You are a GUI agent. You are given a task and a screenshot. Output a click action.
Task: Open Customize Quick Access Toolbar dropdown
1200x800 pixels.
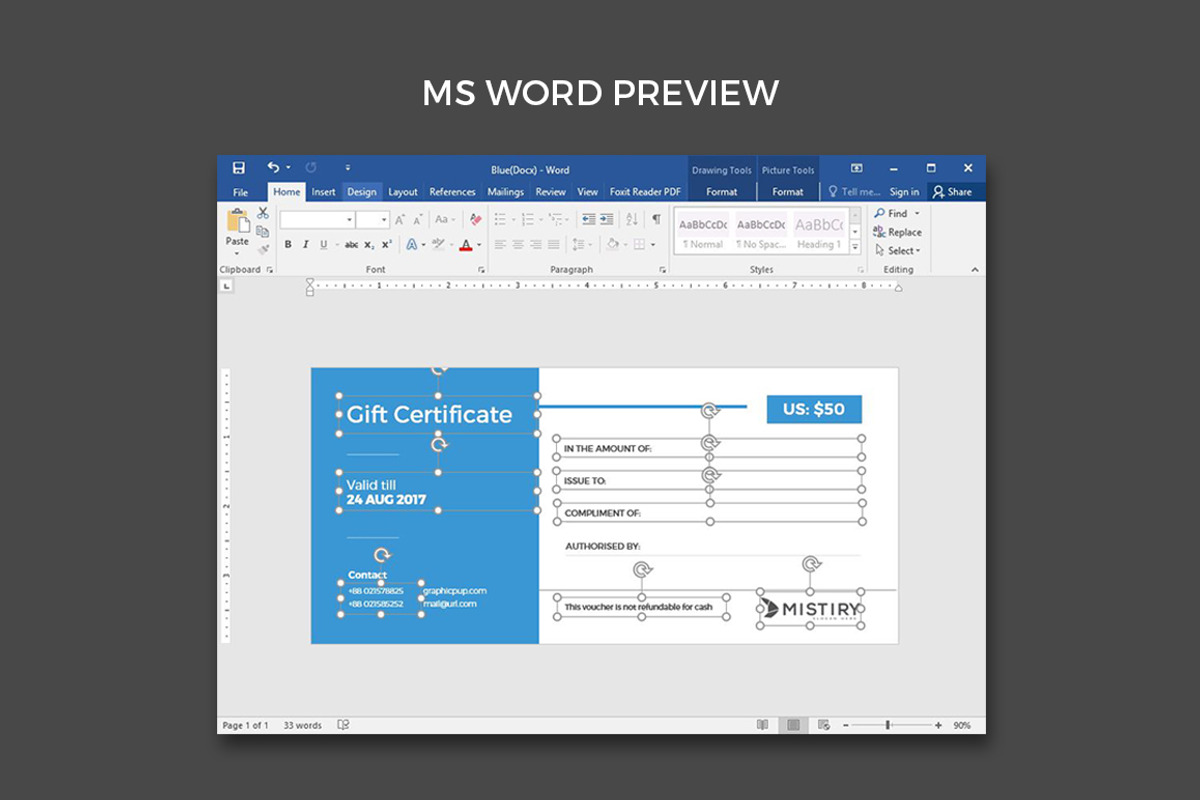348,168
